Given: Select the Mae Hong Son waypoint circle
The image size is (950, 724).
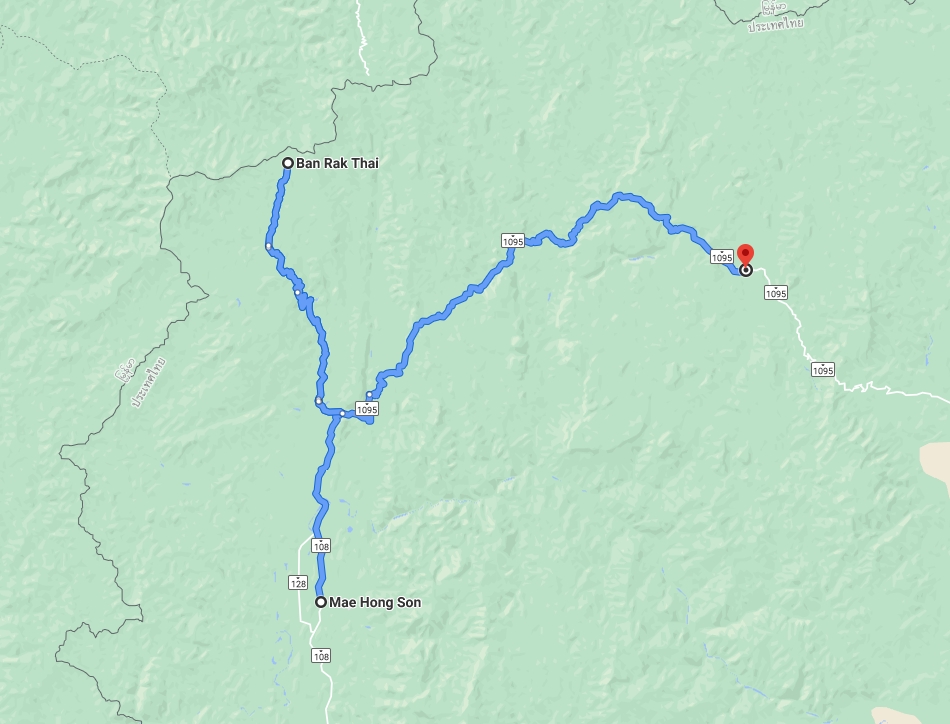Looking at the screenshot, I should click(321, 602).
